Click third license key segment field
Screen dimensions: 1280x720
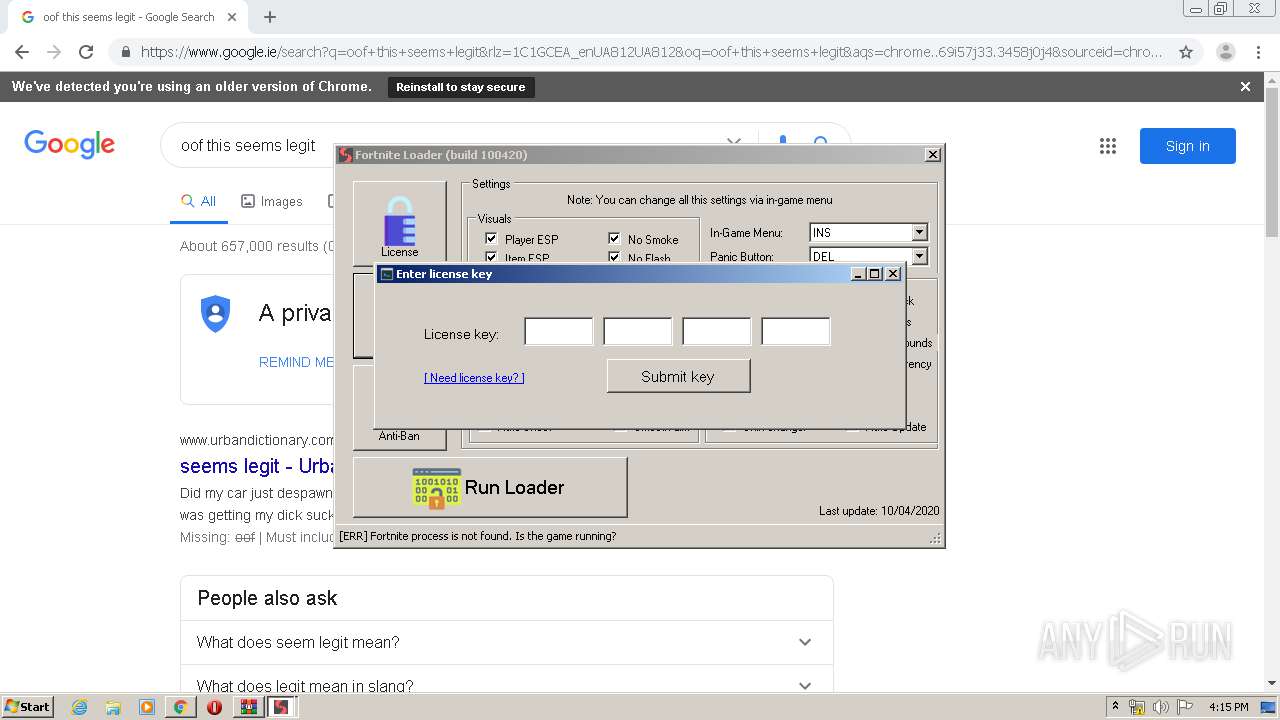click(717, 331)
